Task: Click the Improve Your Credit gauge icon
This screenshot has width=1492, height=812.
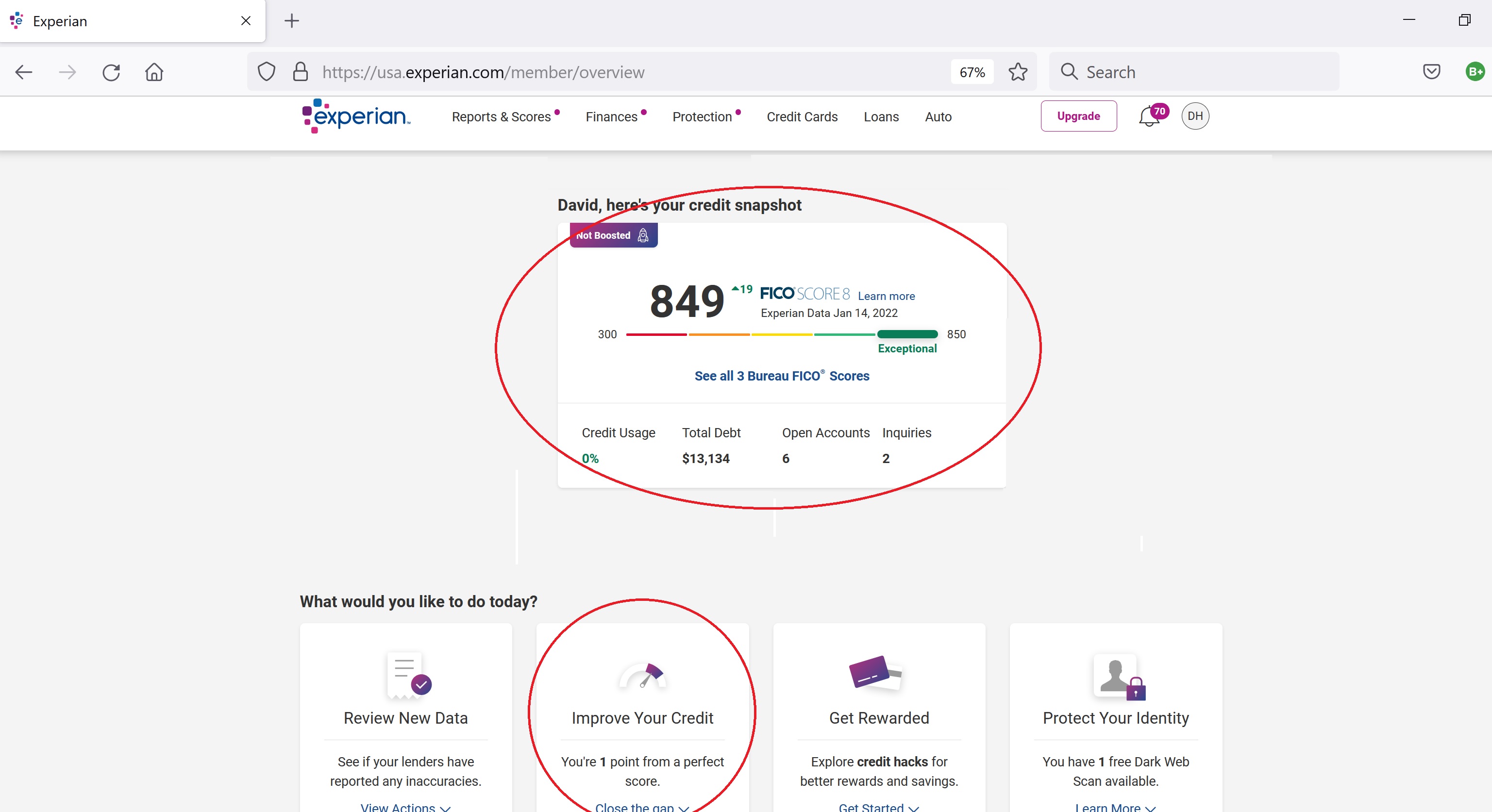Action: click(x=642, y=675)
